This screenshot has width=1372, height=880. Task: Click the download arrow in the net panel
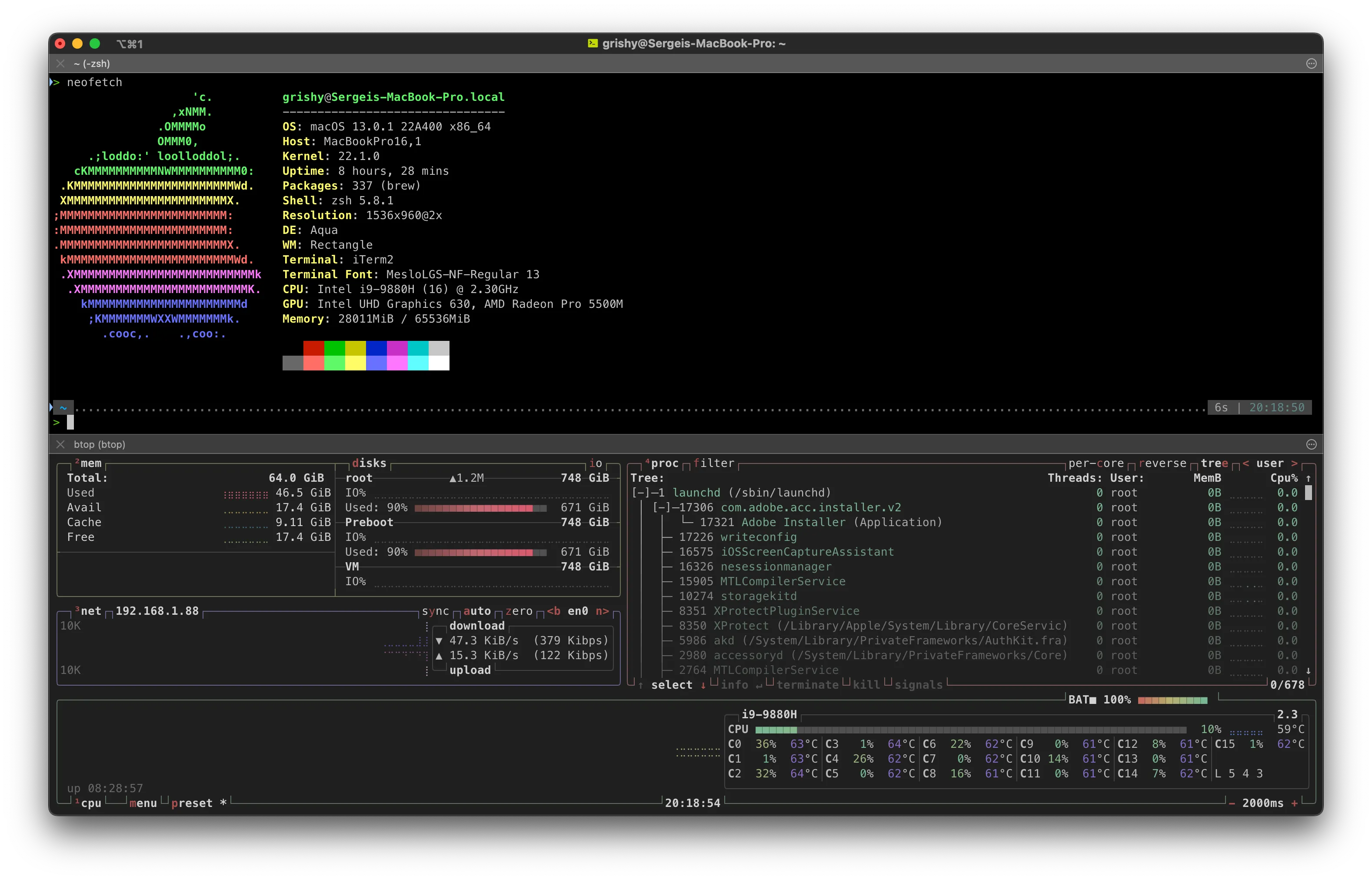click(439, 640)
